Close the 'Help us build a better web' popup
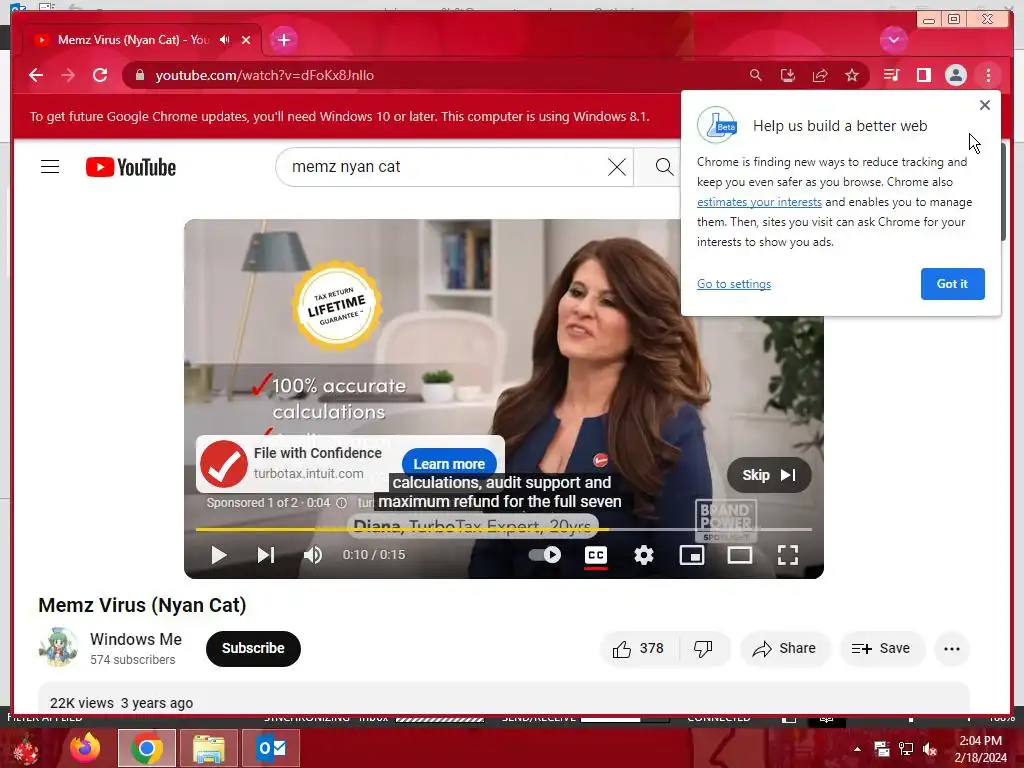Viewport: 1024px width, 768px height. 985,105
